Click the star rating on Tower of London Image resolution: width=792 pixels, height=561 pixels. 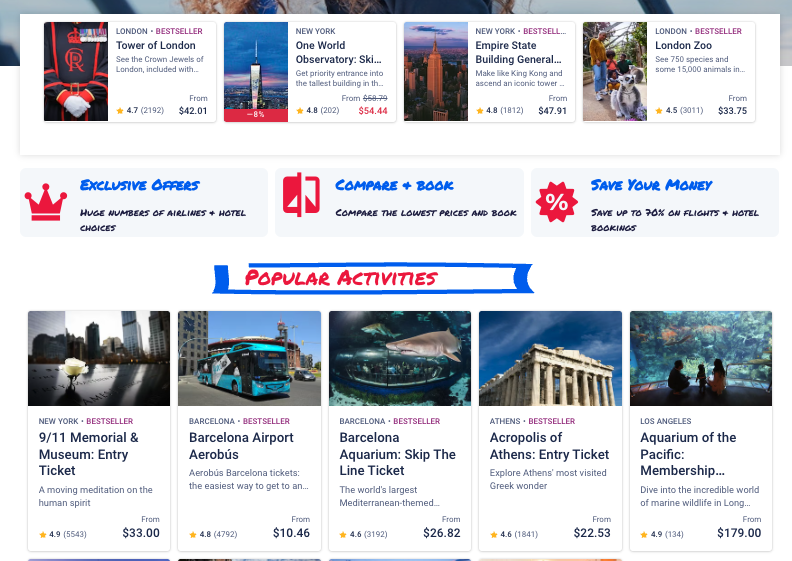point(140,111)
